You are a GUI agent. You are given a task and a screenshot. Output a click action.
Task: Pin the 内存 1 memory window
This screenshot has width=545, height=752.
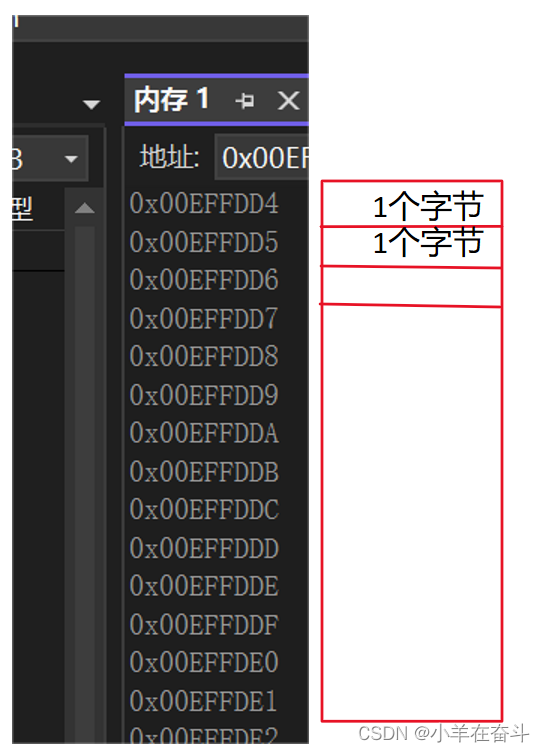245,101
